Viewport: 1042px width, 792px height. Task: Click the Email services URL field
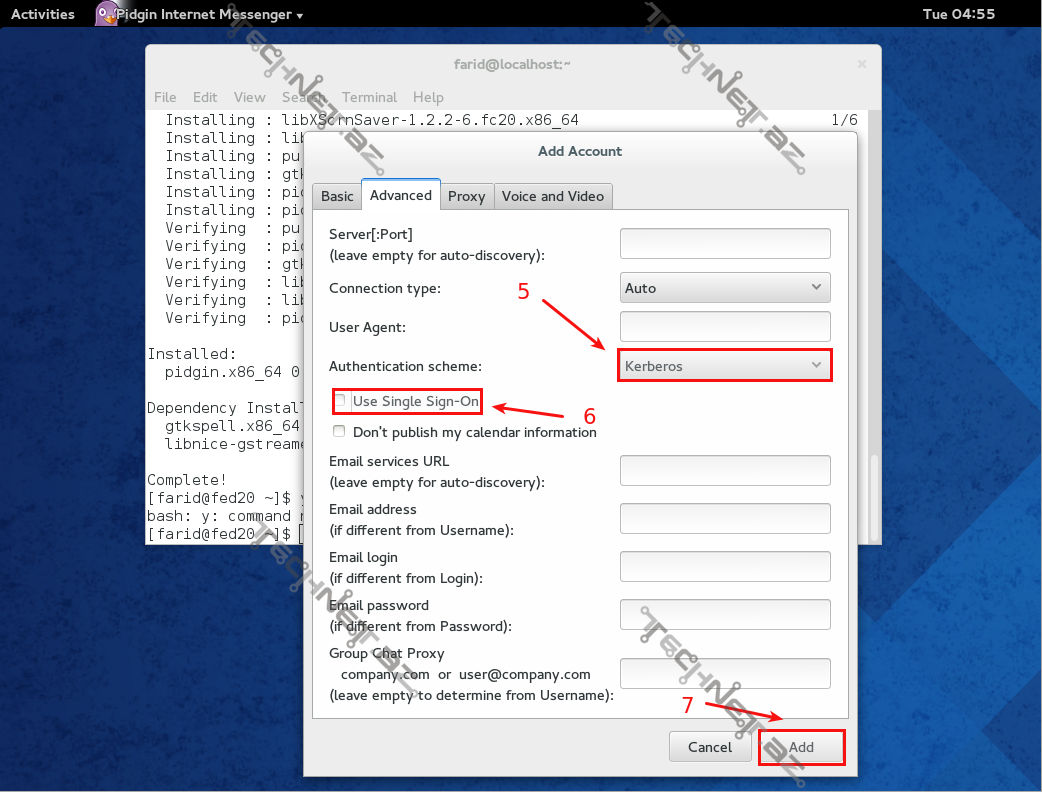725,470
